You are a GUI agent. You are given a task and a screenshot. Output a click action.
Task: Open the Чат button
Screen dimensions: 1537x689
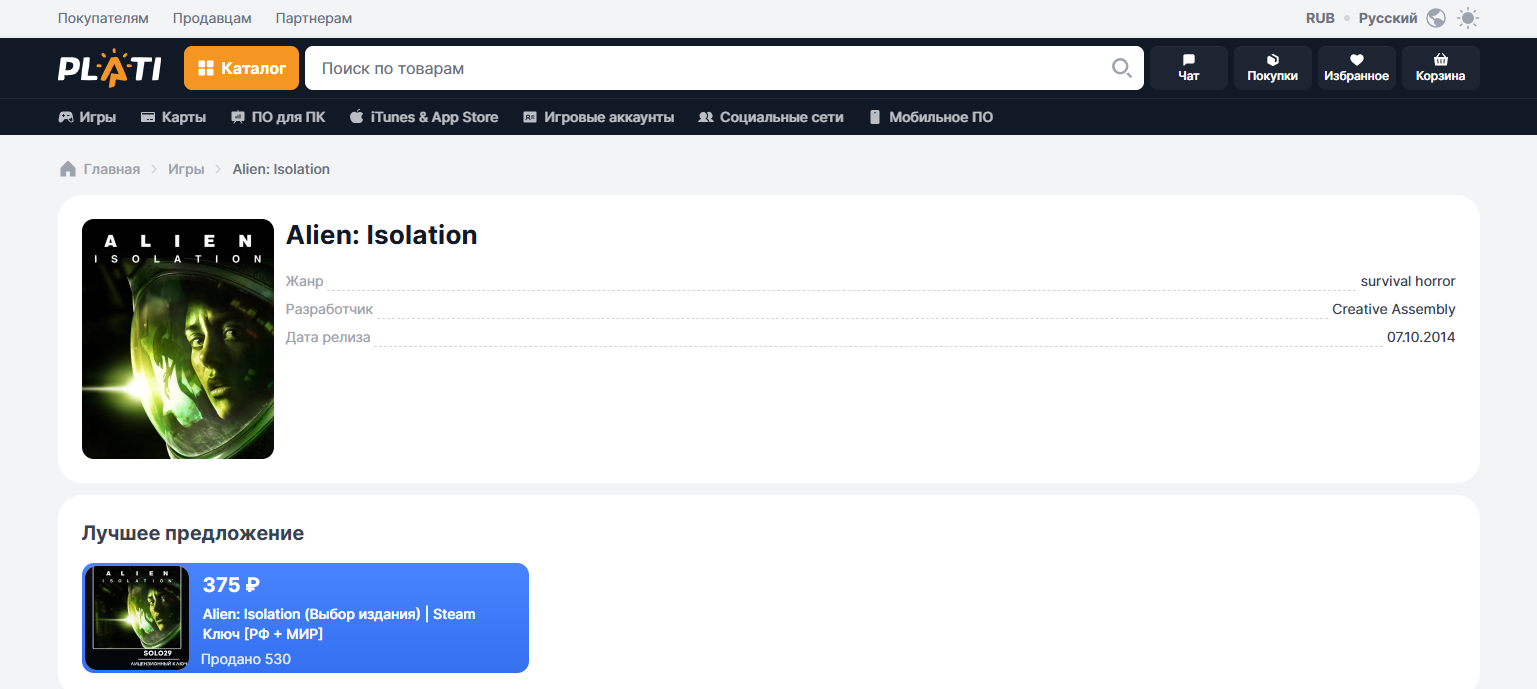click(x=1189, y=68)
